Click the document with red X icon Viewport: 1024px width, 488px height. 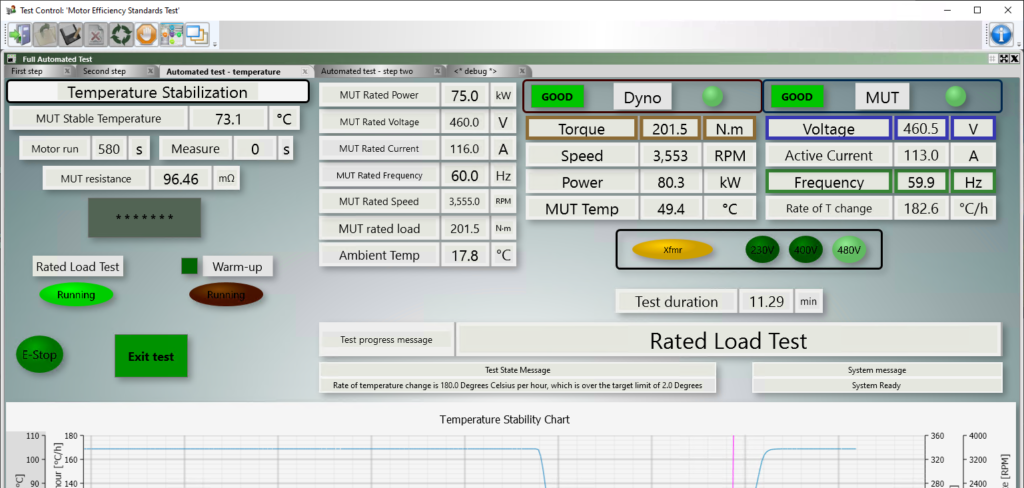[x=95, y=34]
